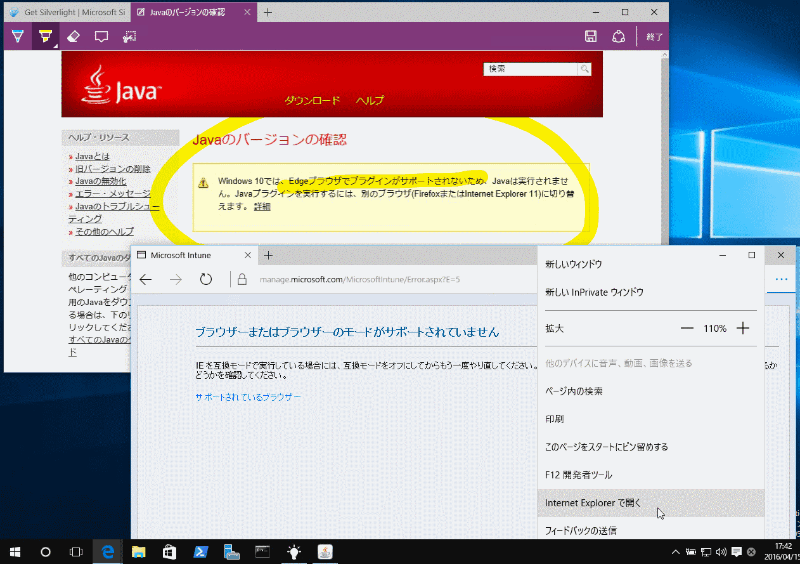Screen dimensions: 800x564
Task: Show hidden tray icons chevron
Action: point(675,552)
